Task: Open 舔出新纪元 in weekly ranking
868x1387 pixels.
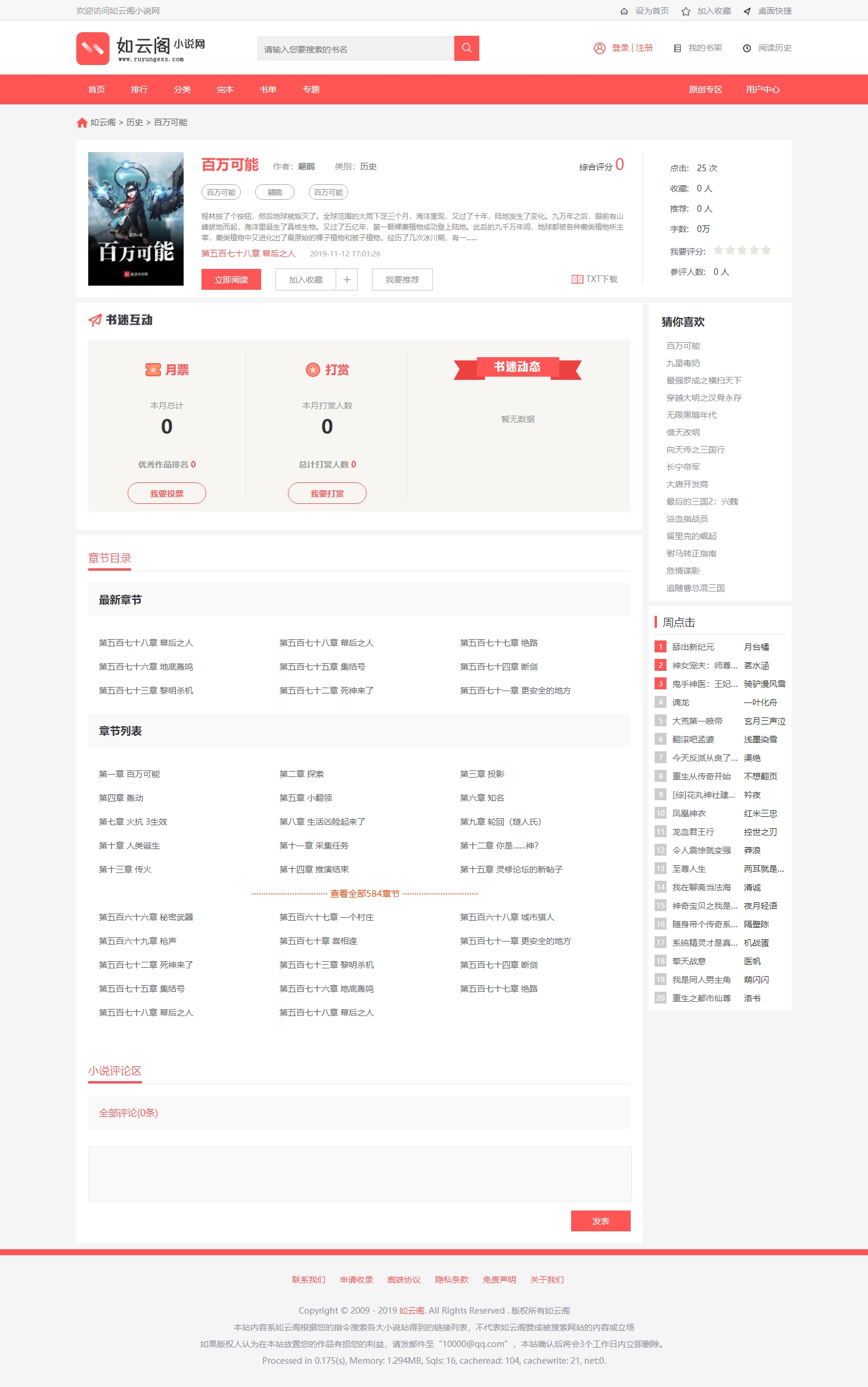Action: [x=693, y=647]
